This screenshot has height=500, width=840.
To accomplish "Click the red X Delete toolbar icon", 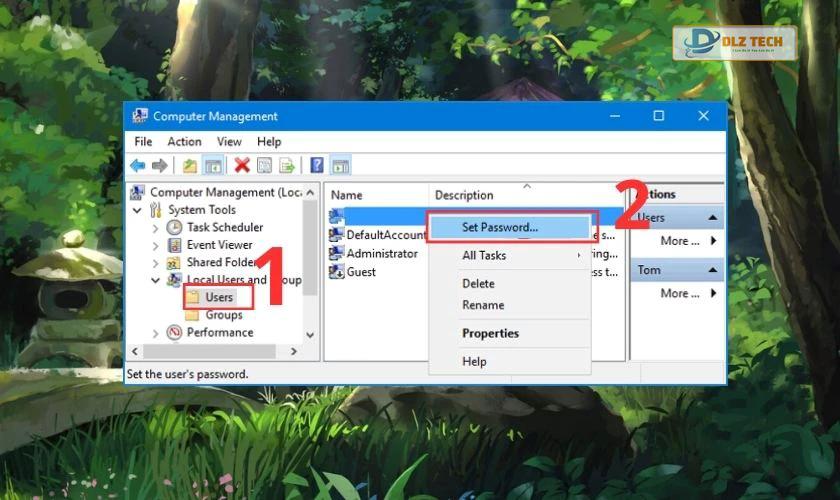I will point(242,166).
